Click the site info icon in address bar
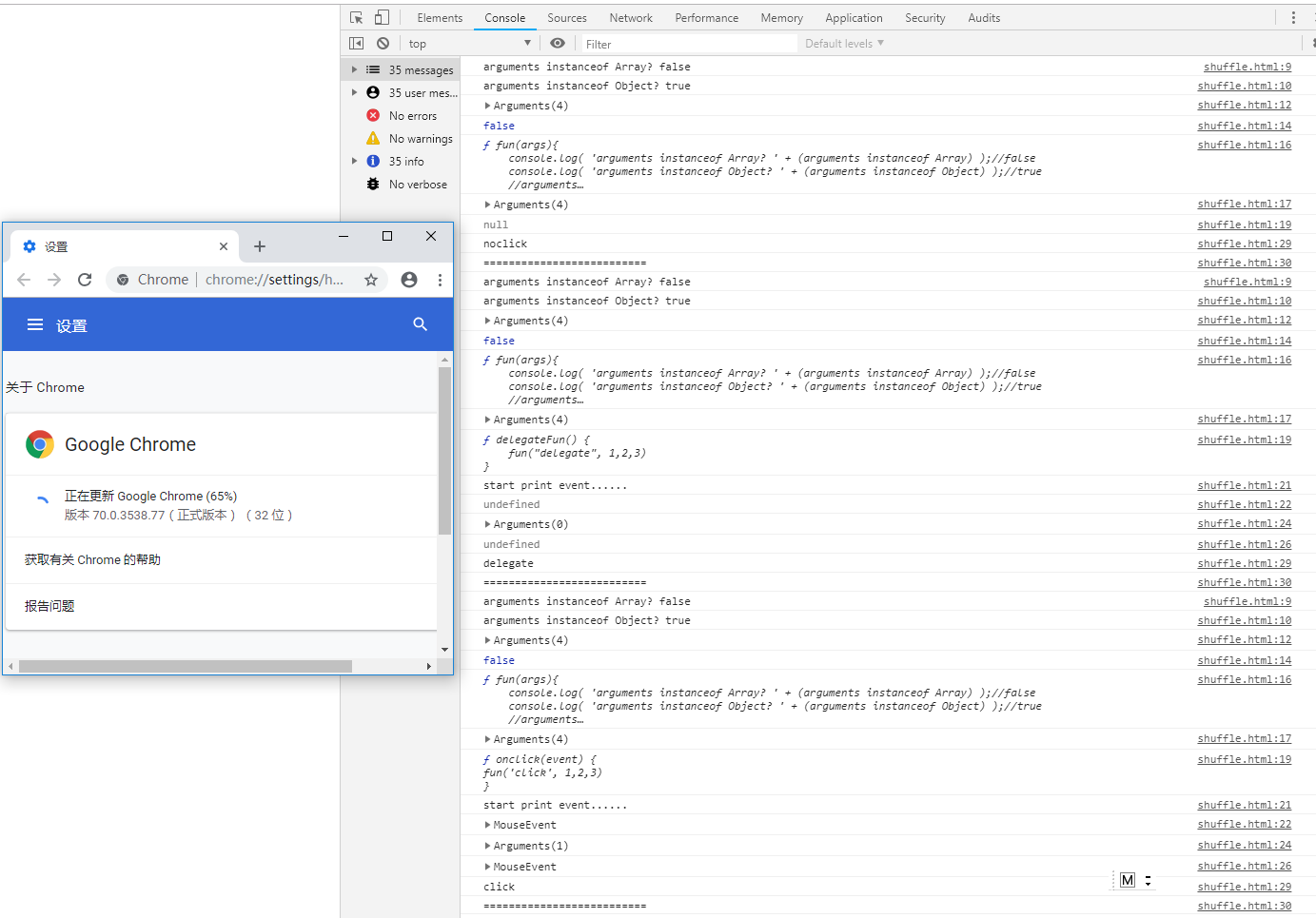 click(x=123, y=280)
